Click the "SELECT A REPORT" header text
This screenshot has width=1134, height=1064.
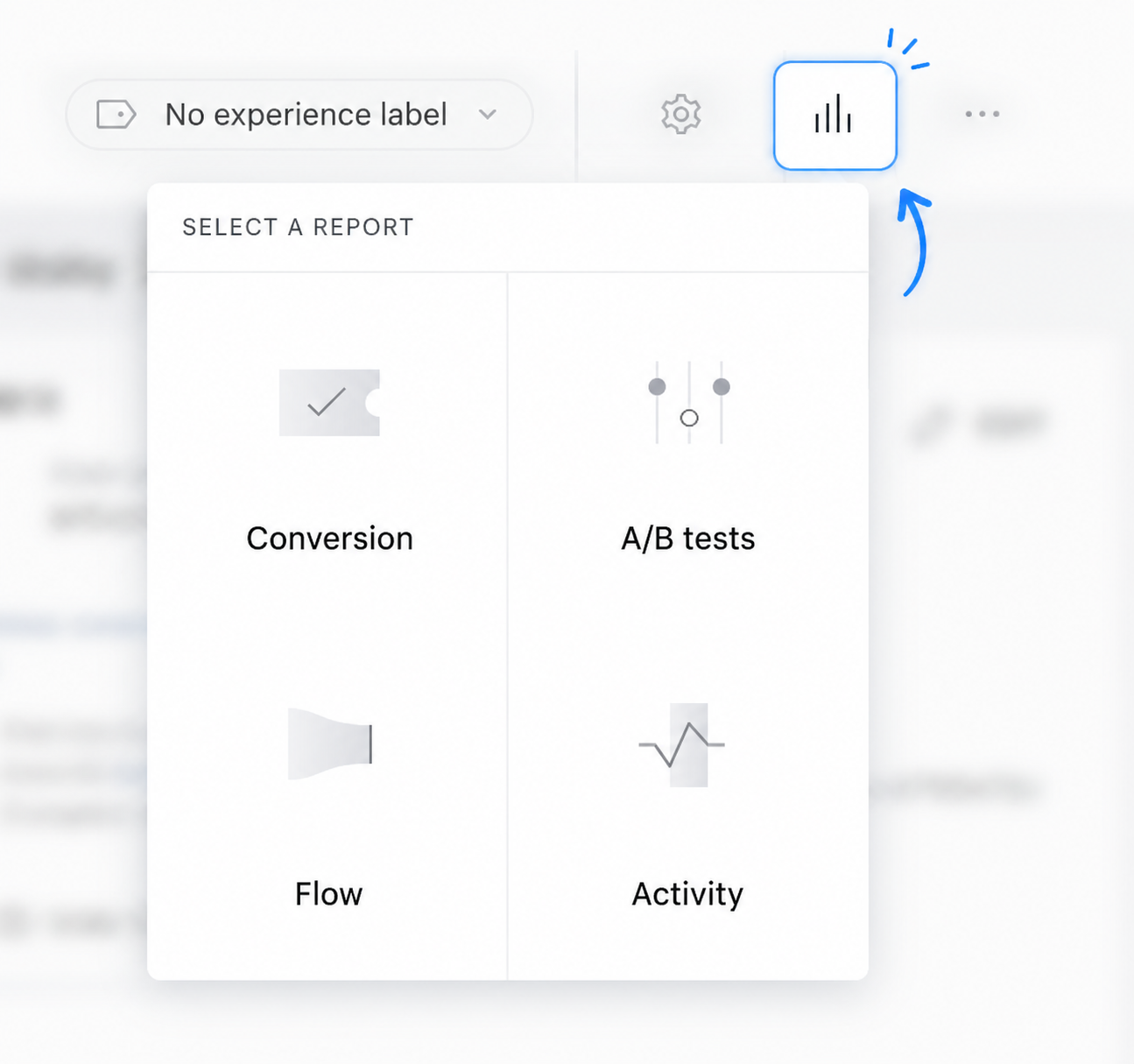298,228
